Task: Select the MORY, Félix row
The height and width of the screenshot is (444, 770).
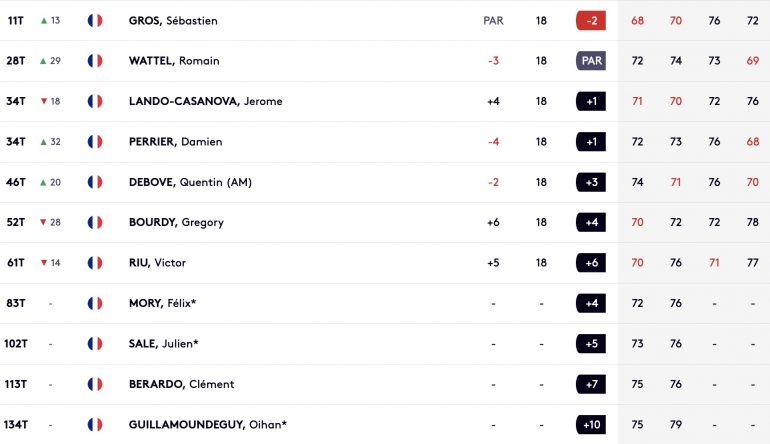Action: coord(385,303)
